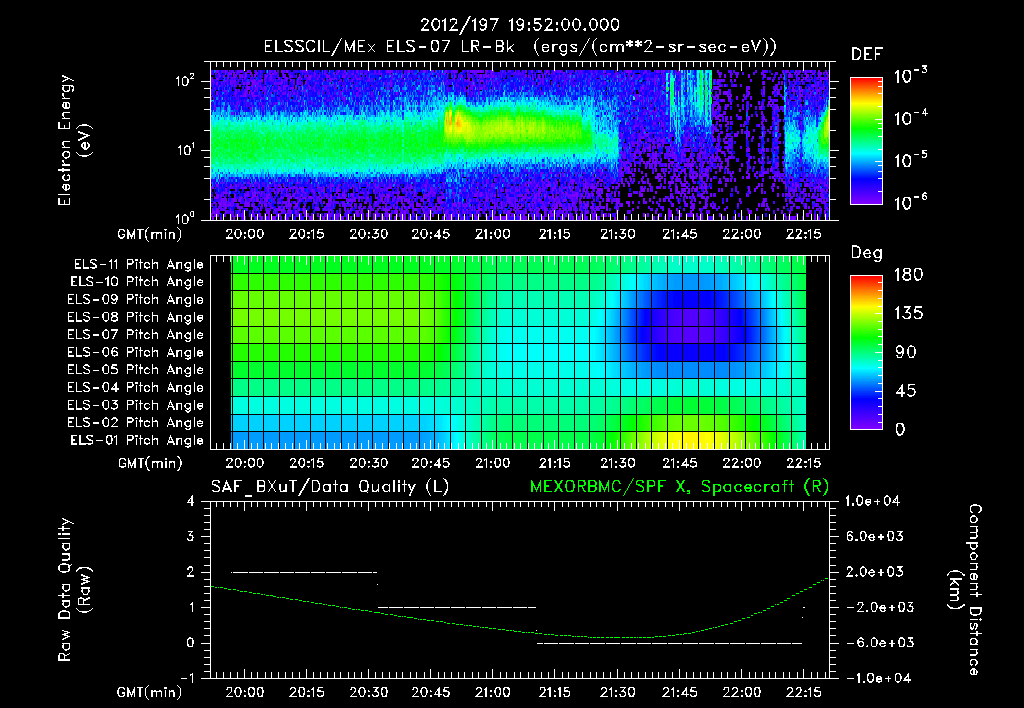Viewport: 1024px width, 708px height.
Task: Click the -1 tick on the data quality axis
Action: point(187,678)
